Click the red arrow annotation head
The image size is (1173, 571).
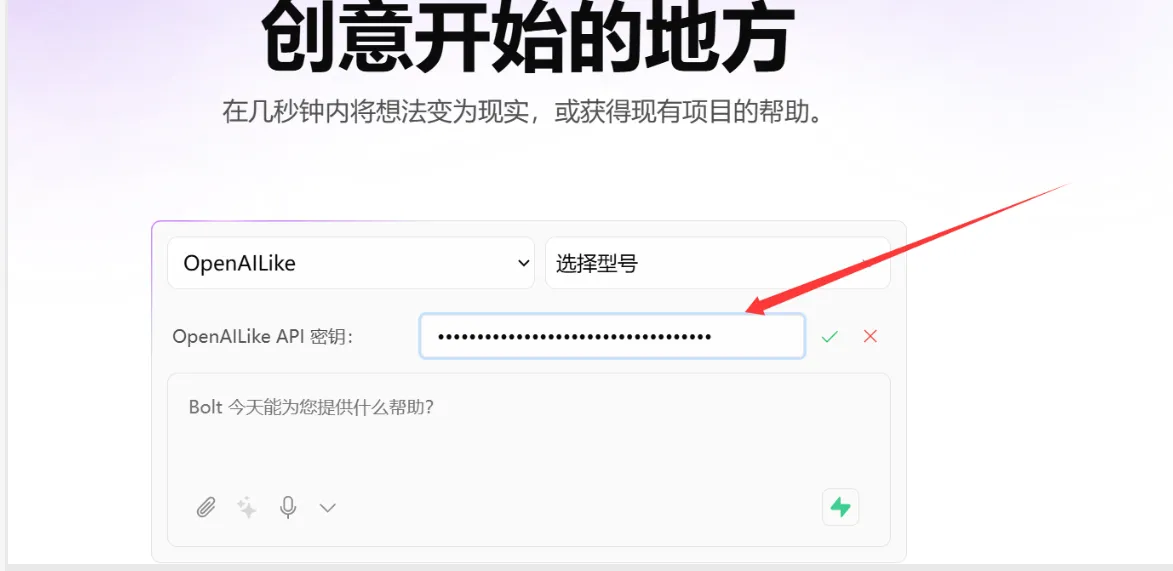coord(759,305)
